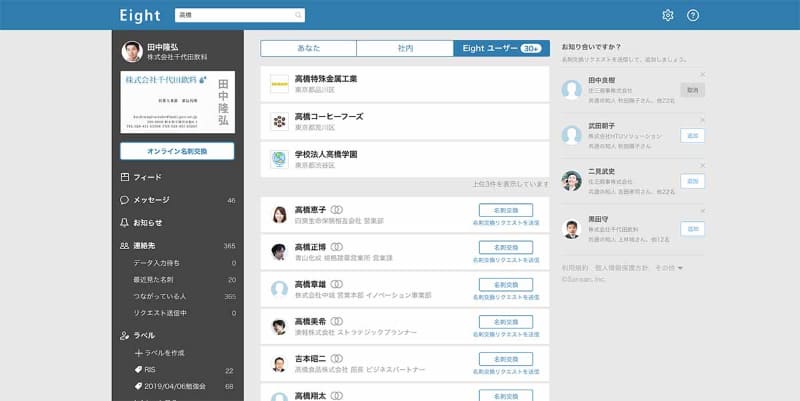Click the メッセージ speech bubble icon
Screen dimensions: 800x401
(x=124, y=200)
